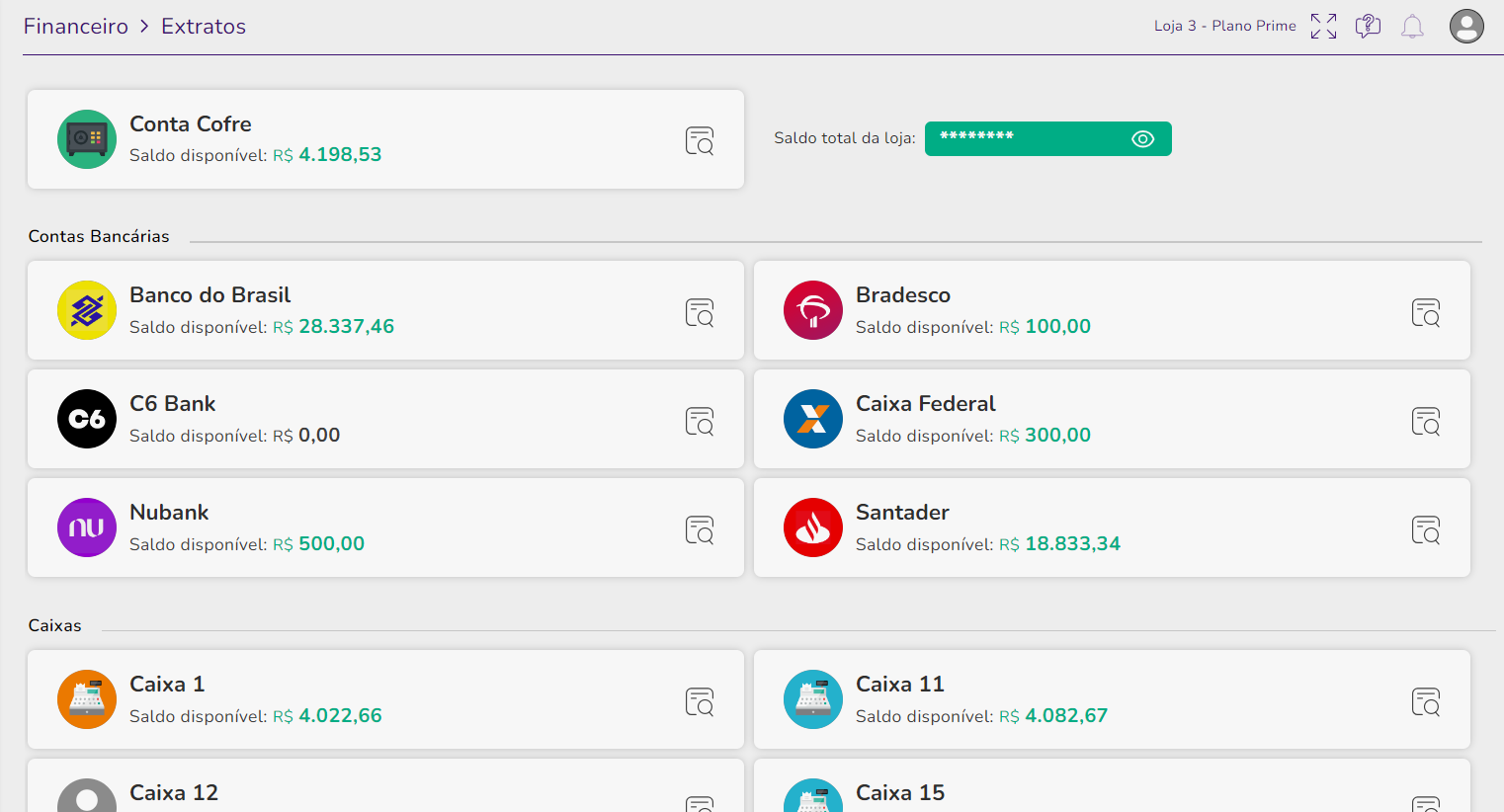Select Caixa 12 title
The image size is (1504, 812).
[x=174, y=792]
